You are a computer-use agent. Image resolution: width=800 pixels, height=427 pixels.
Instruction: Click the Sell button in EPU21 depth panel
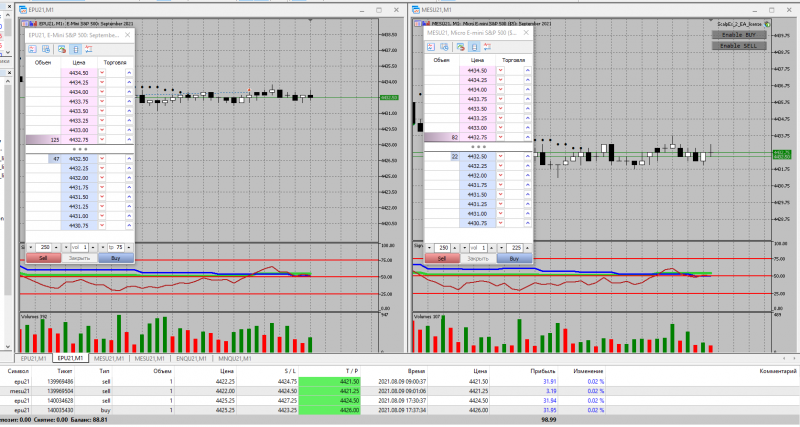point(43,258)
